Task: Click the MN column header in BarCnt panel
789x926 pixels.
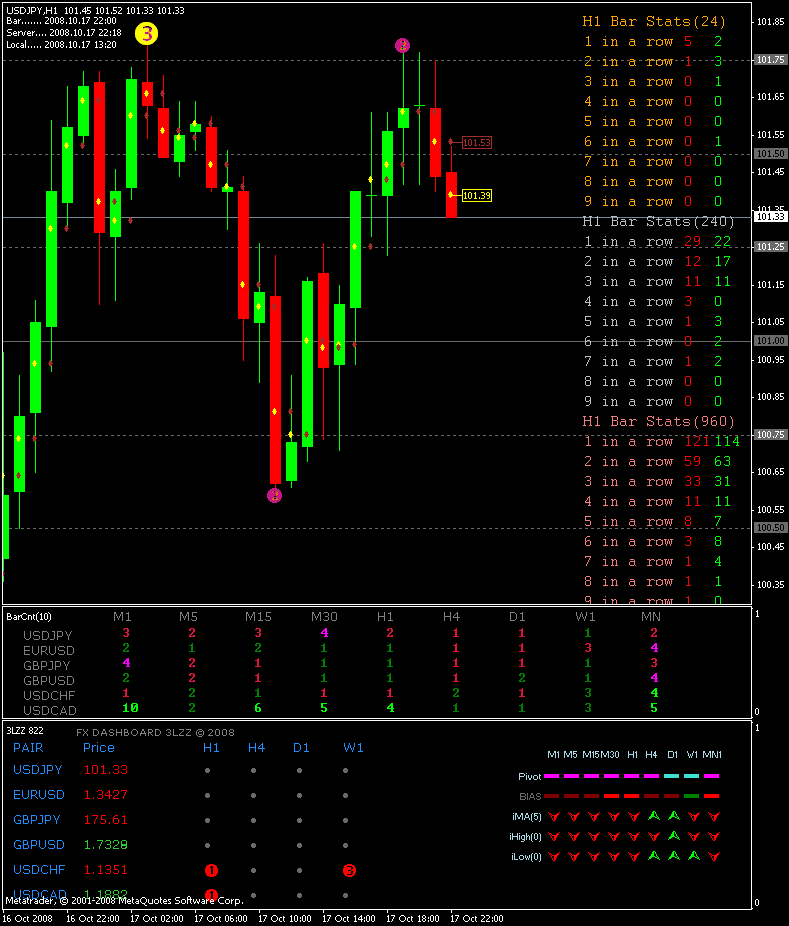Action: [651, 617]
